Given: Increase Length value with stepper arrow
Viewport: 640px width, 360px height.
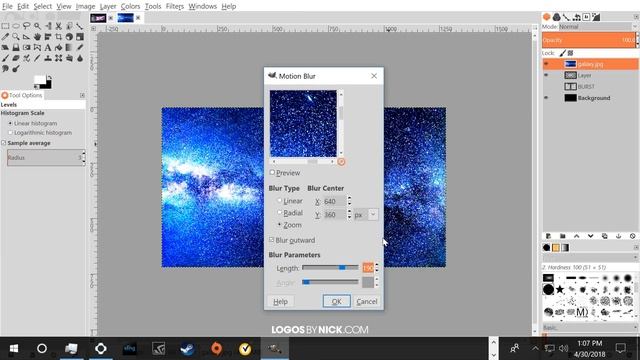Looking at the screenshot, I should tap(376, 265).
